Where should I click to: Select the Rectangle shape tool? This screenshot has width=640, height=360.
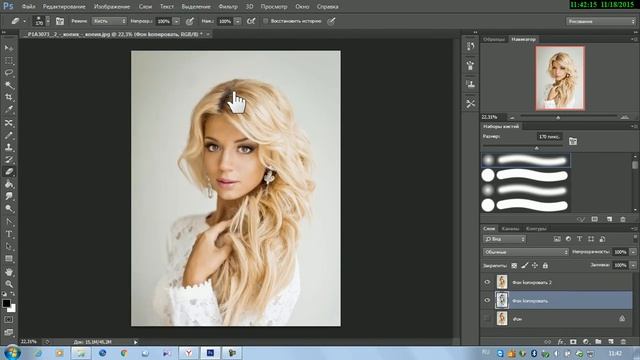[x=9, y=258]
